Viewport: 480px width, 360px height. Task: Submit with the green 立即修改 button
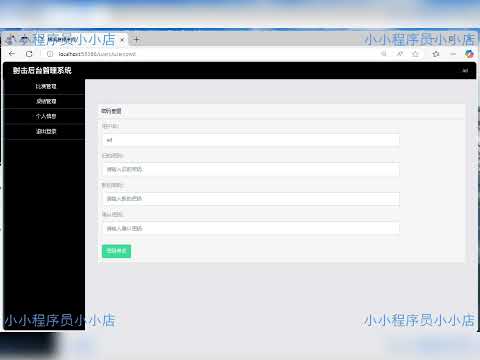tap(116, 251)
